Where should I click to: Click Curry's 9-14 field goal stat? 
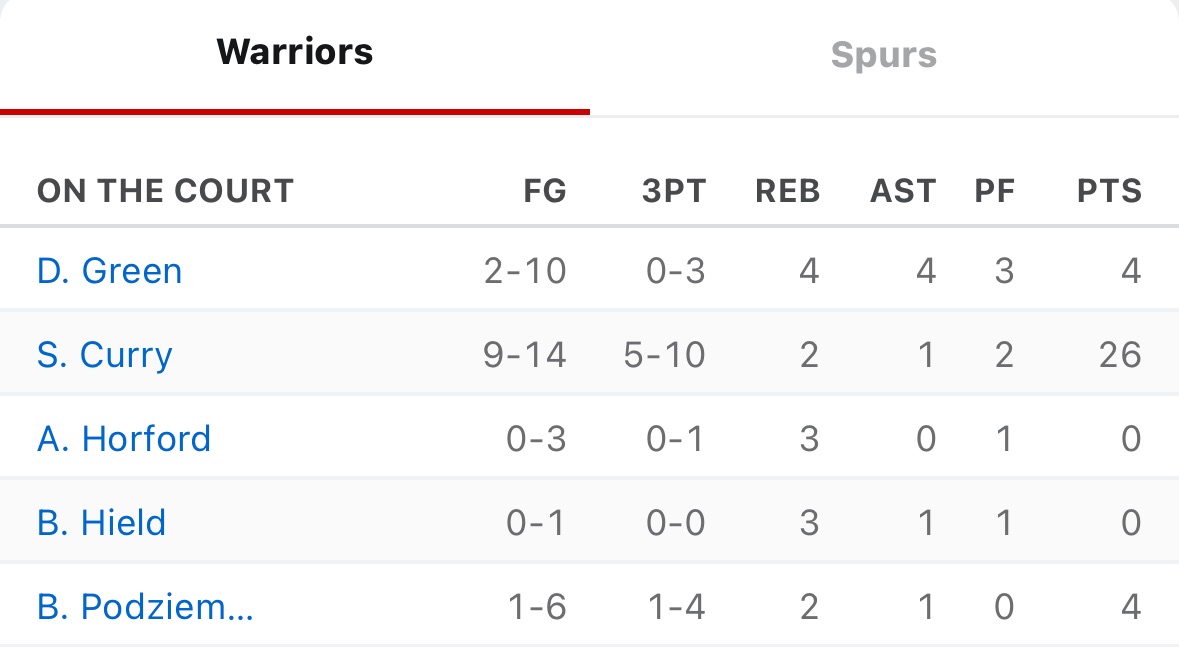(525, 355)
